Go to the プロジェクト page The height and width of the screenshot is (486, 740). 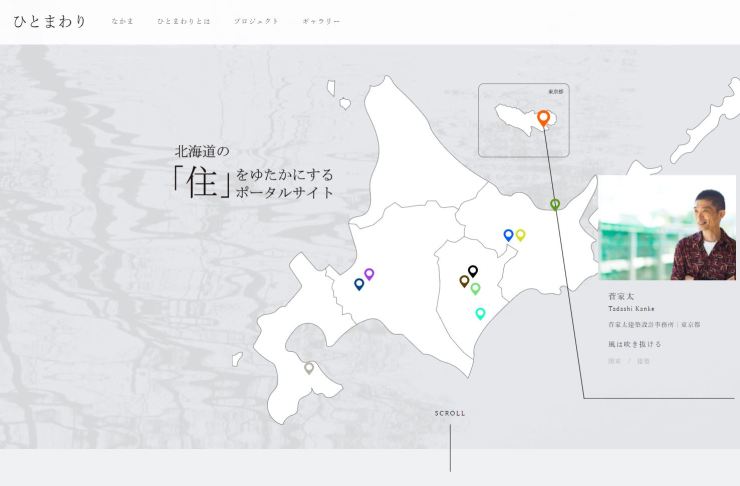256,21
